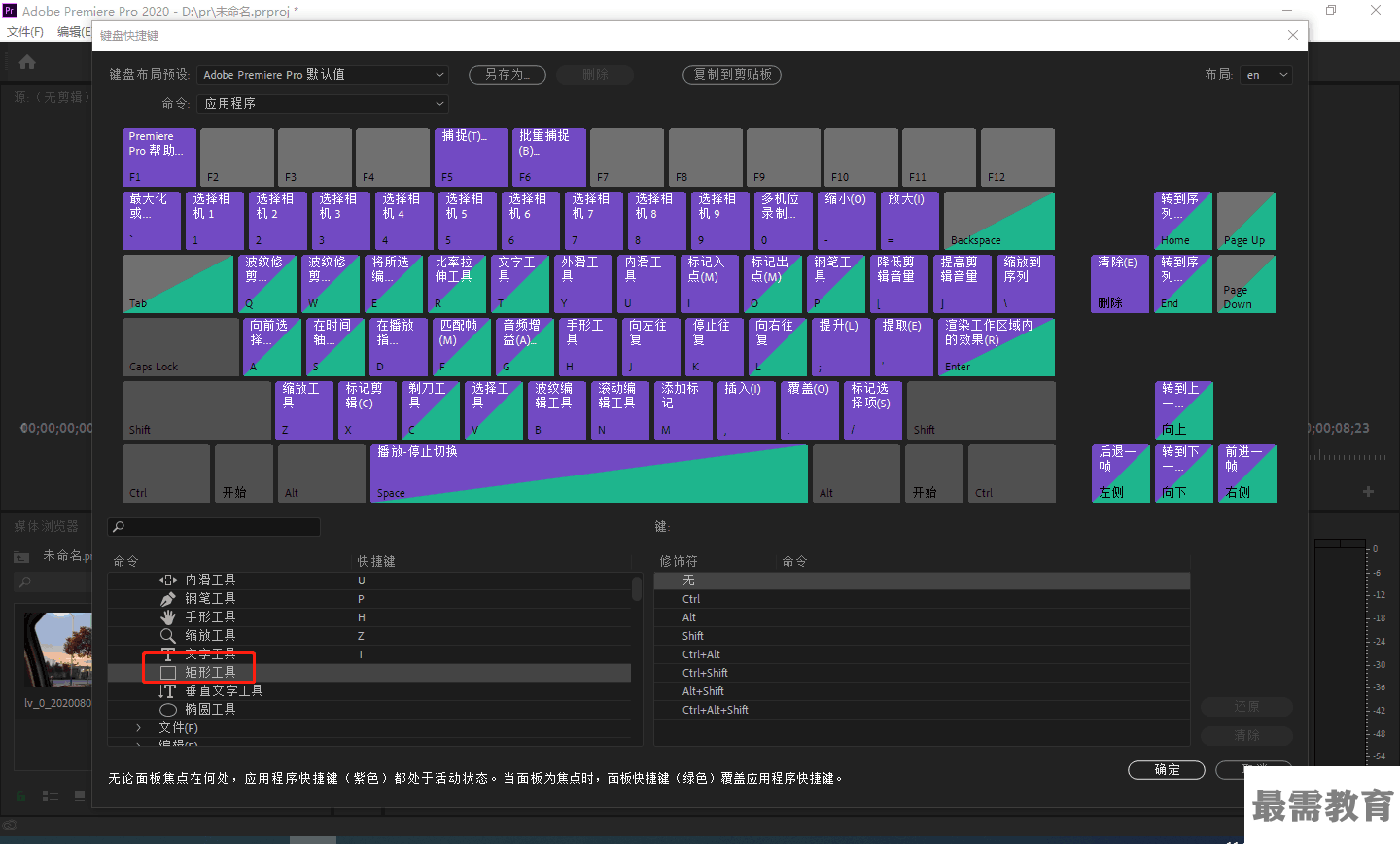1400x844 pixels.
Task: Click the hand tool (手形工具) icon in the list
Action: pos(168,616)
